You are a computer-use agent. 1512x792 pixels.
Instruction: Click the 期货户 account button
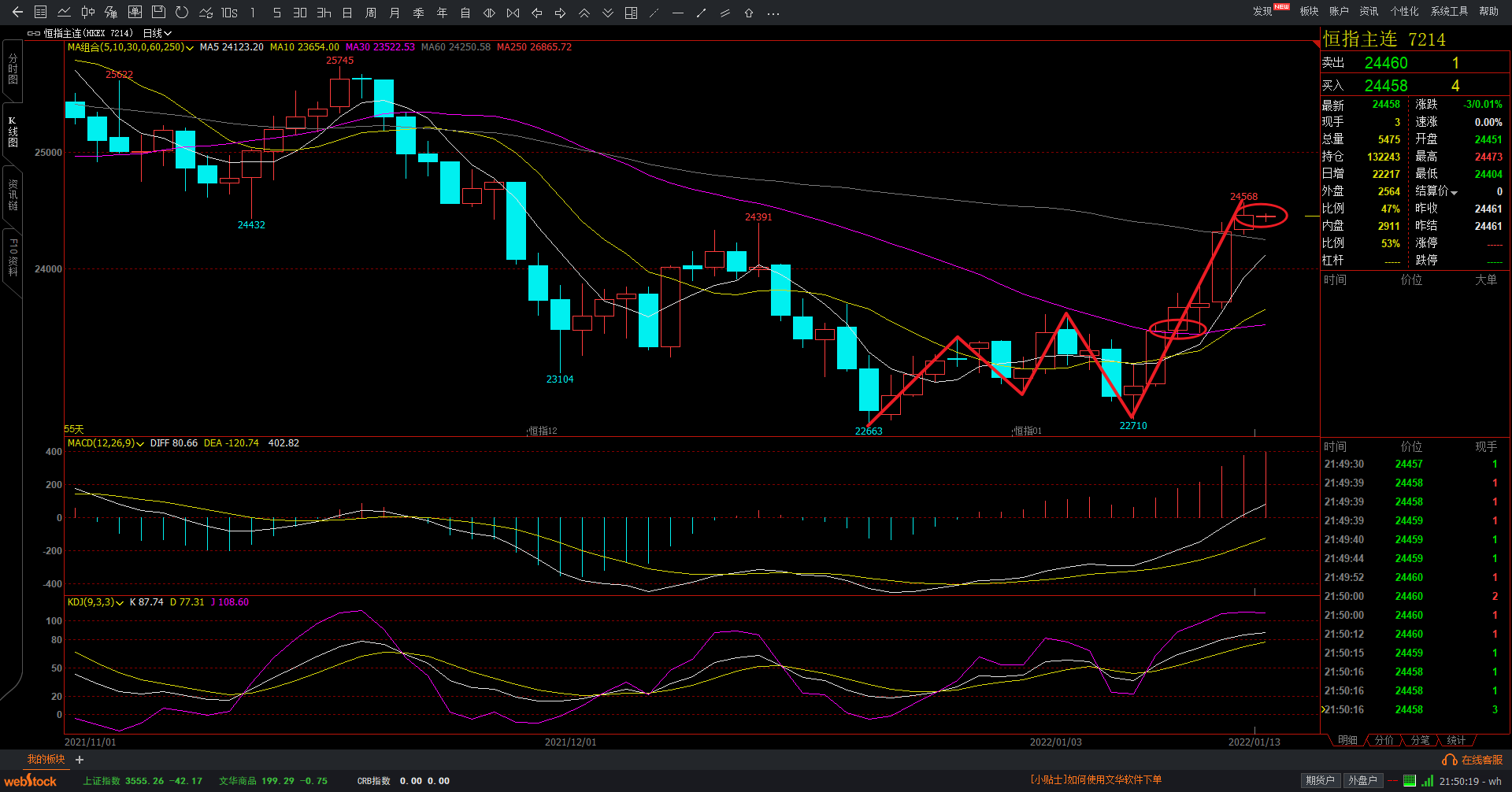click(x=1320, y=780)
